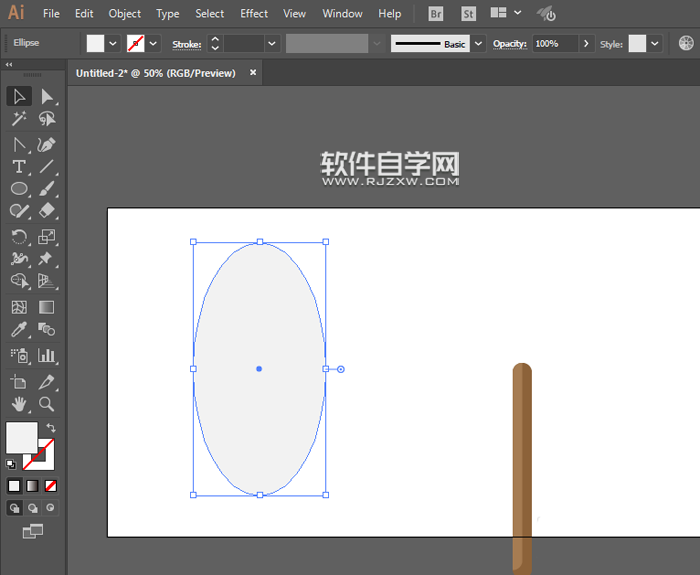Select the Magic Wand tool
The image size is (700, 575).
[19, 119]
